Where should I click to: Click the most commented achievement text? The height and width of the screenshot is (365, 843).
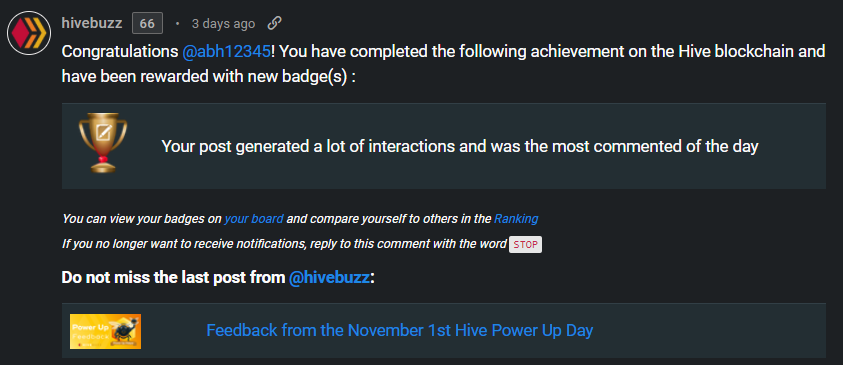(460, 146)
